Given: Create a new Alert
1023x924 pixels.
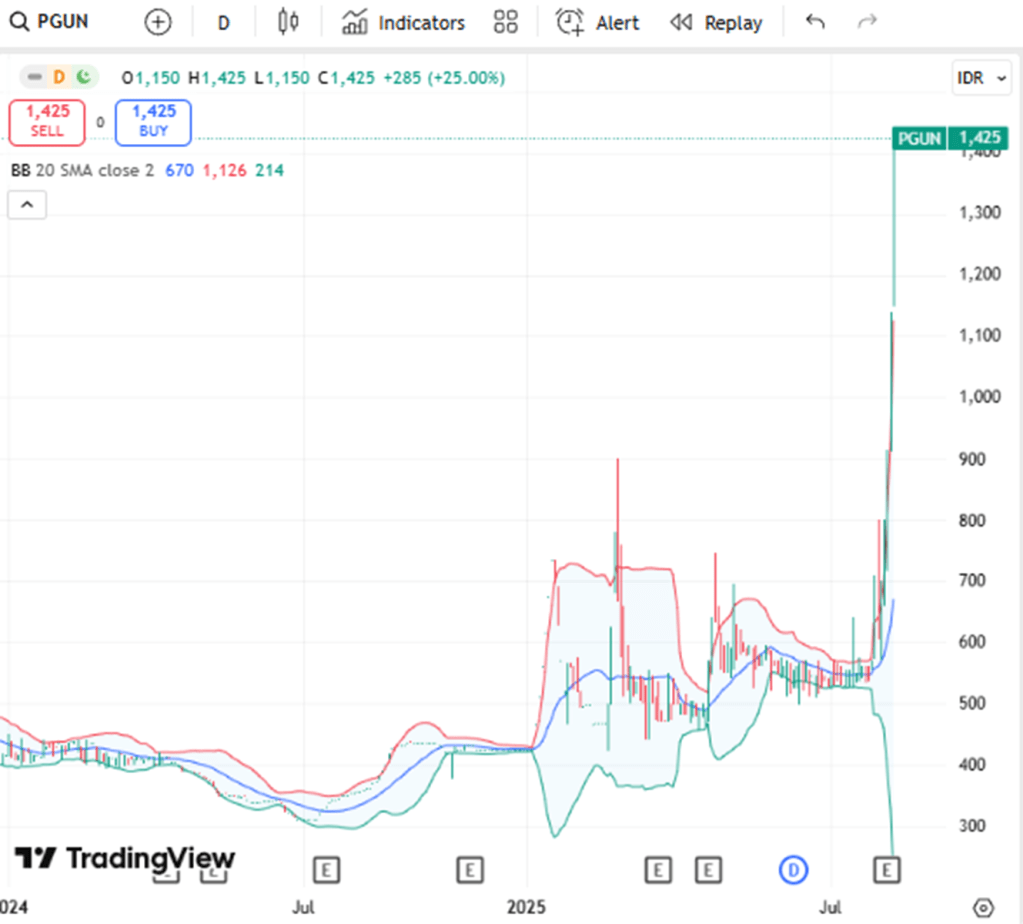Looking at the screenshot, I should pyautogui.click(x=597, y=22).
